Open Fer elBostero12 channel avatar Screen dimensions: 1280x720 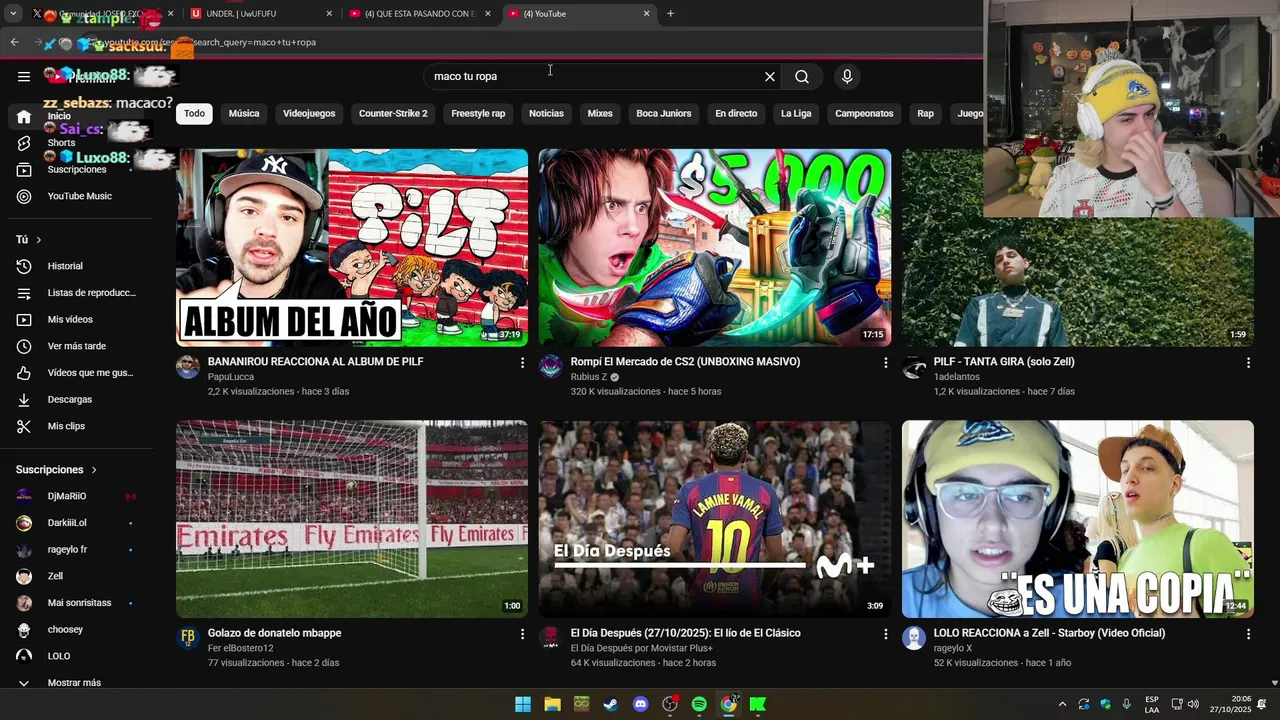pos(188,638)
